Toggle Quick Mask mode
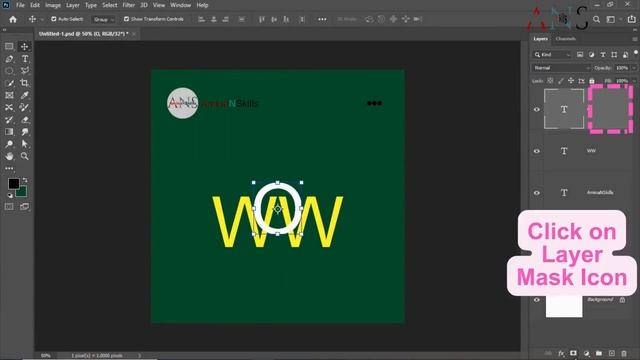The width and height of the screenshot is (640, 360). pos(9,207)
